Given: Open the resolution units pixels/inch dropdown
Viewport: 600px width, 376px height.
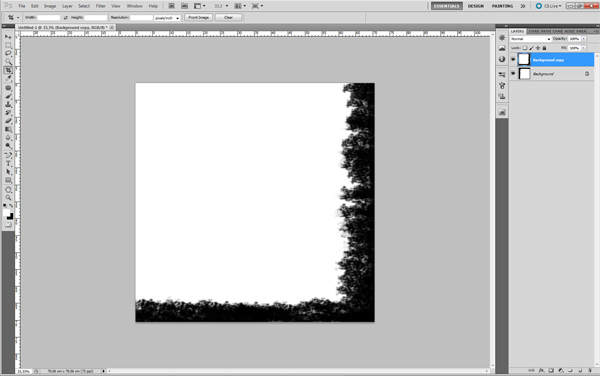Looking at the screenshot, I should tap(167, 18).
